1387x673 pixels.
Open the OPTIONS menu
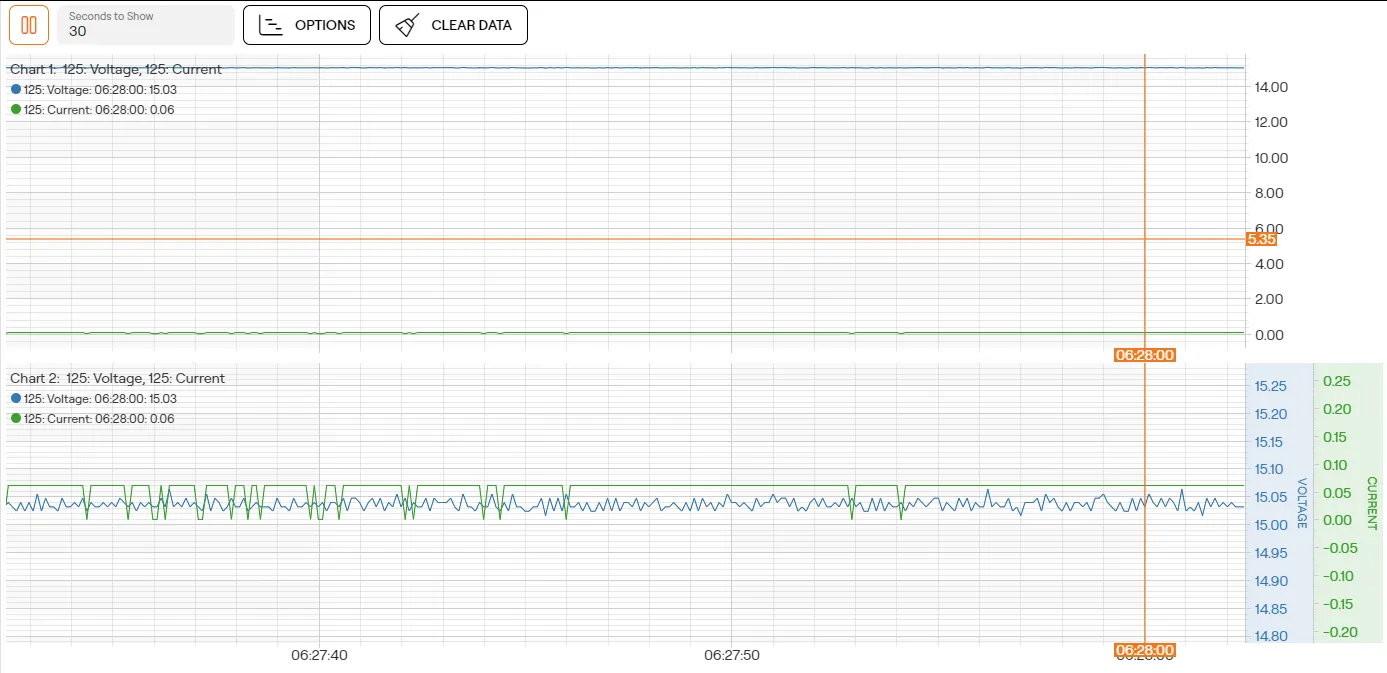pyautogui.click(x=307, y=25)
